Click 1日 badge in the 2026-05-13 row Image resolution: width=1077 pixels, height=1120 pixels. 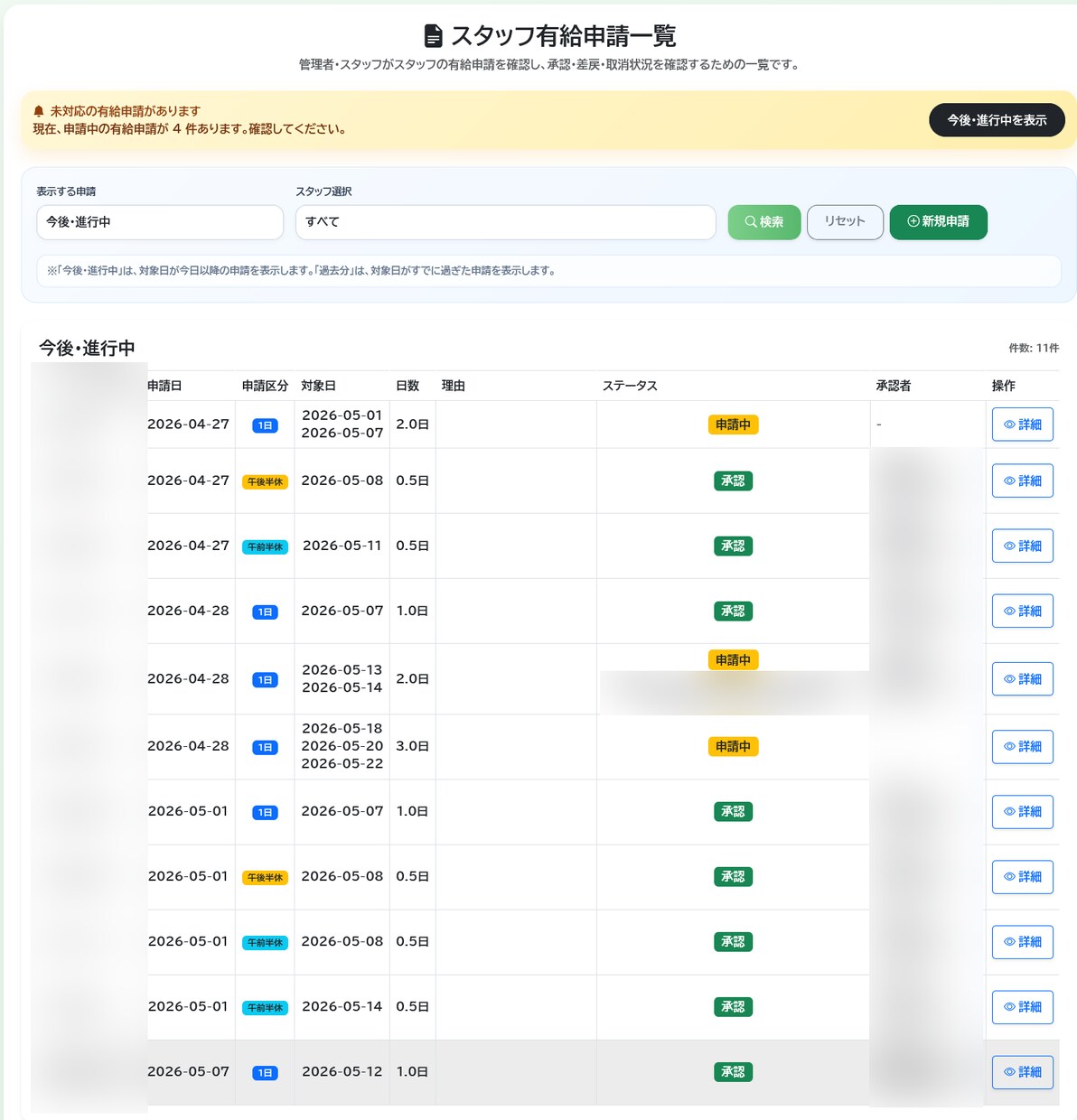pos(265,680)
